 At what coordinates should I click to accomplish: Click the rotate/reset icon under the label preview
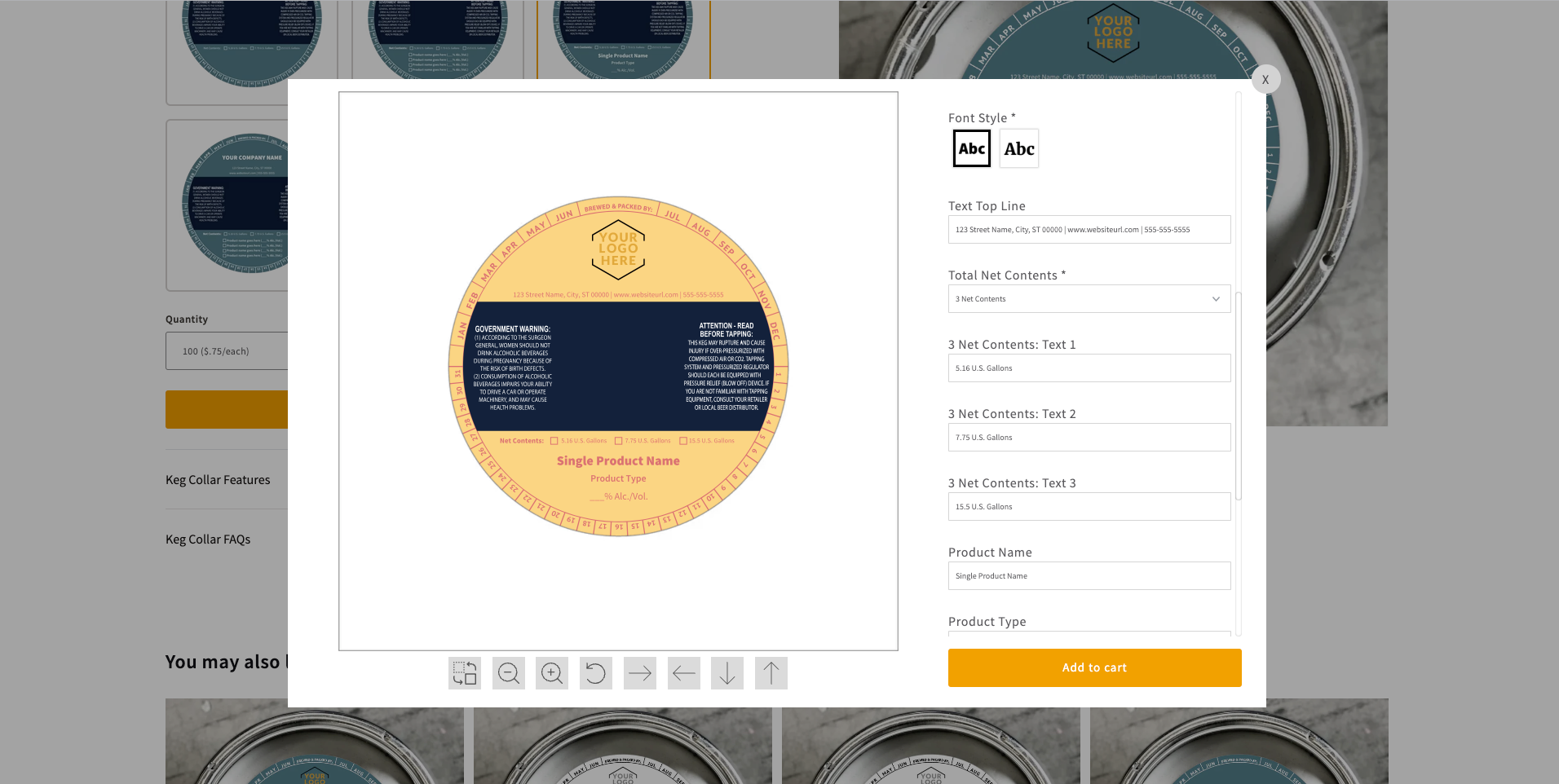coord(595,672)
